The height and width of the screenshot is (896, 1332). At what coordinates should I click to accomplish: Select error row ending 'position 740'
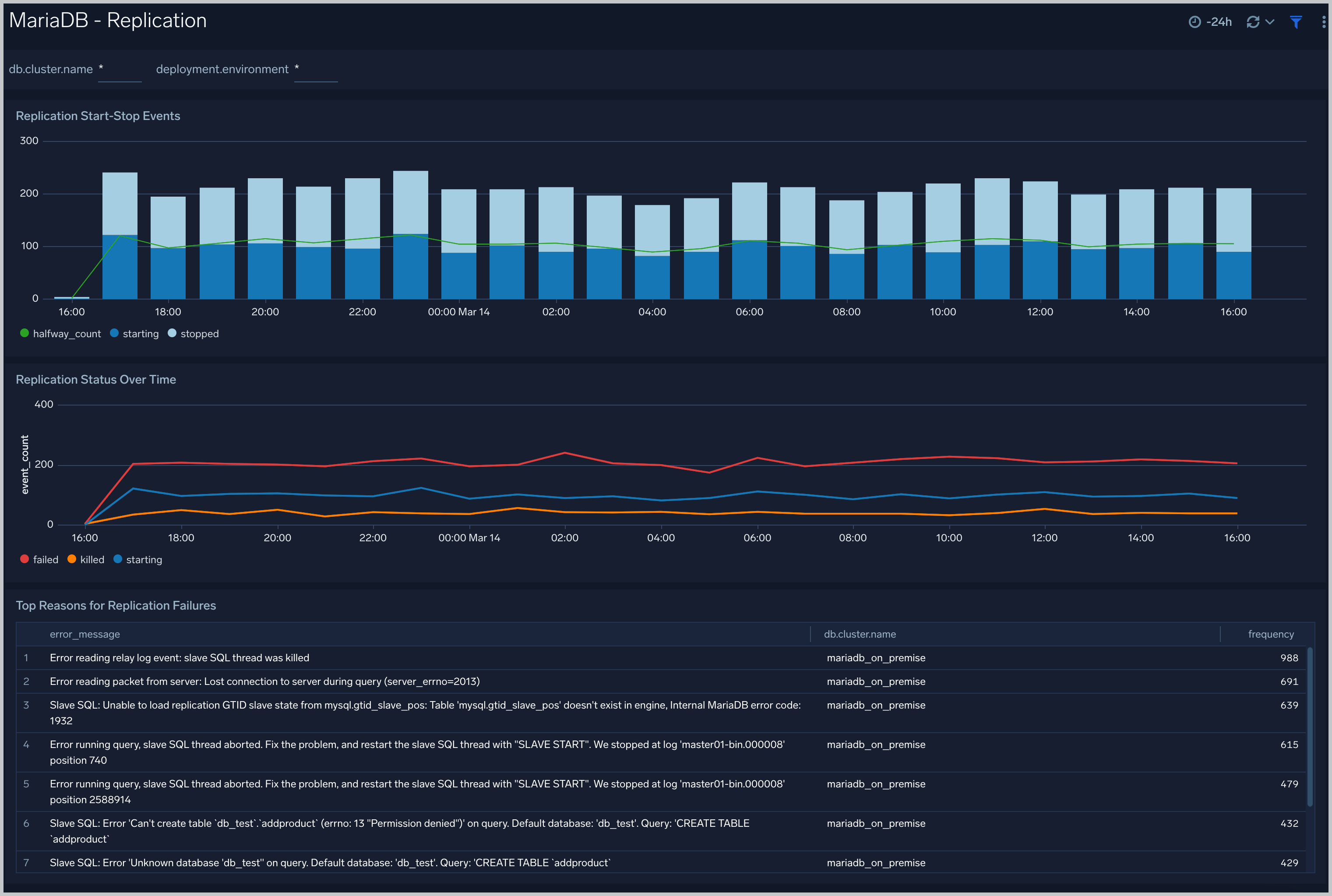[x=661, y=752]
